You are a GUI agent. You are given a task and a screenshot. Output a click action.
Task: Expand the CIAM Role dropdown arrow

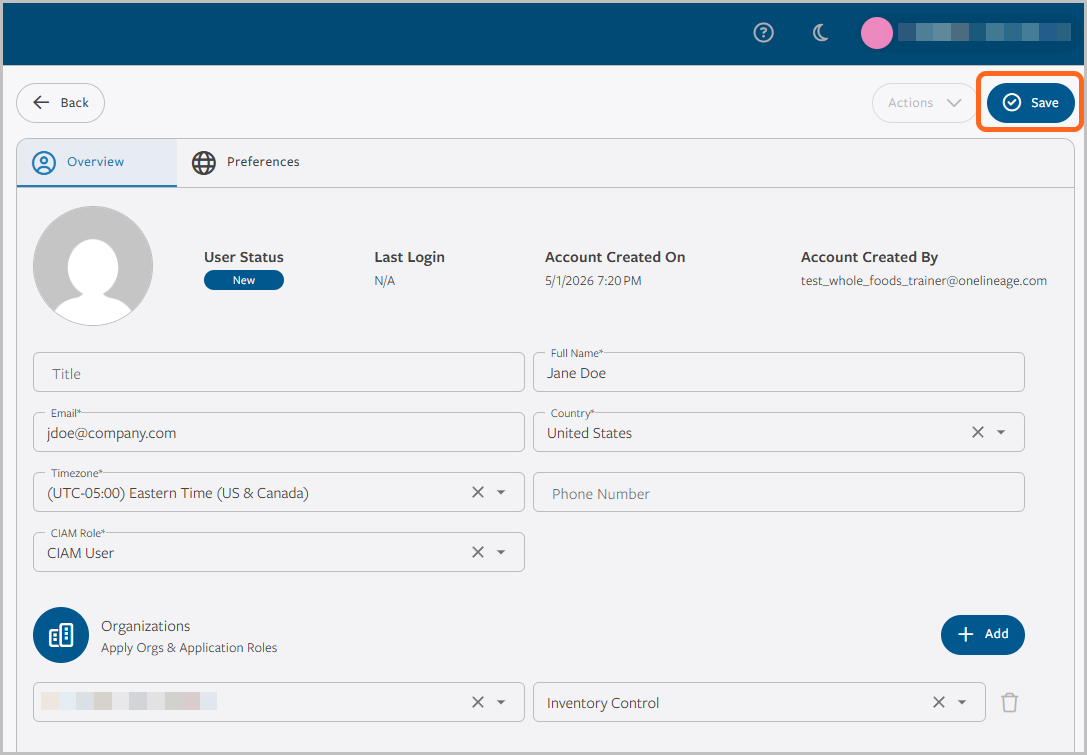click(x=501, y=552)
